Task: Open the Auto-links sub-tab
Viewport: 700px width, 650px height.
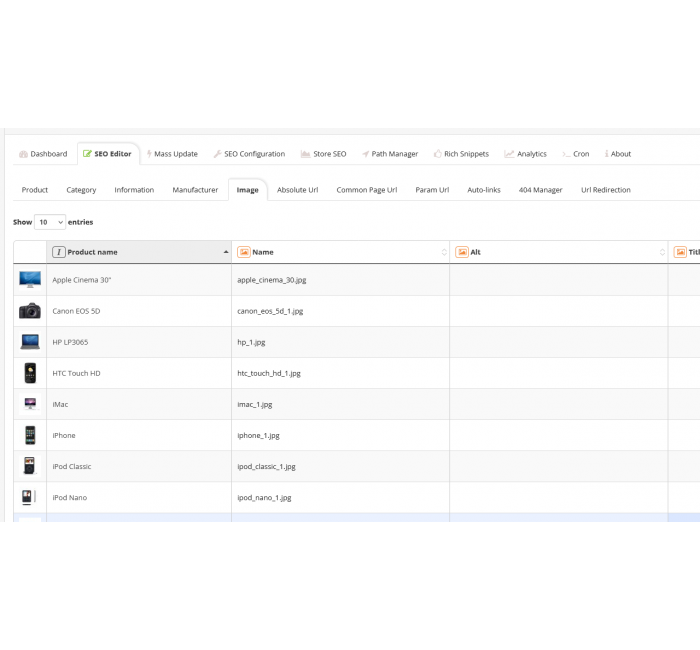Action: pyautogui.click(x=484, y=190)
